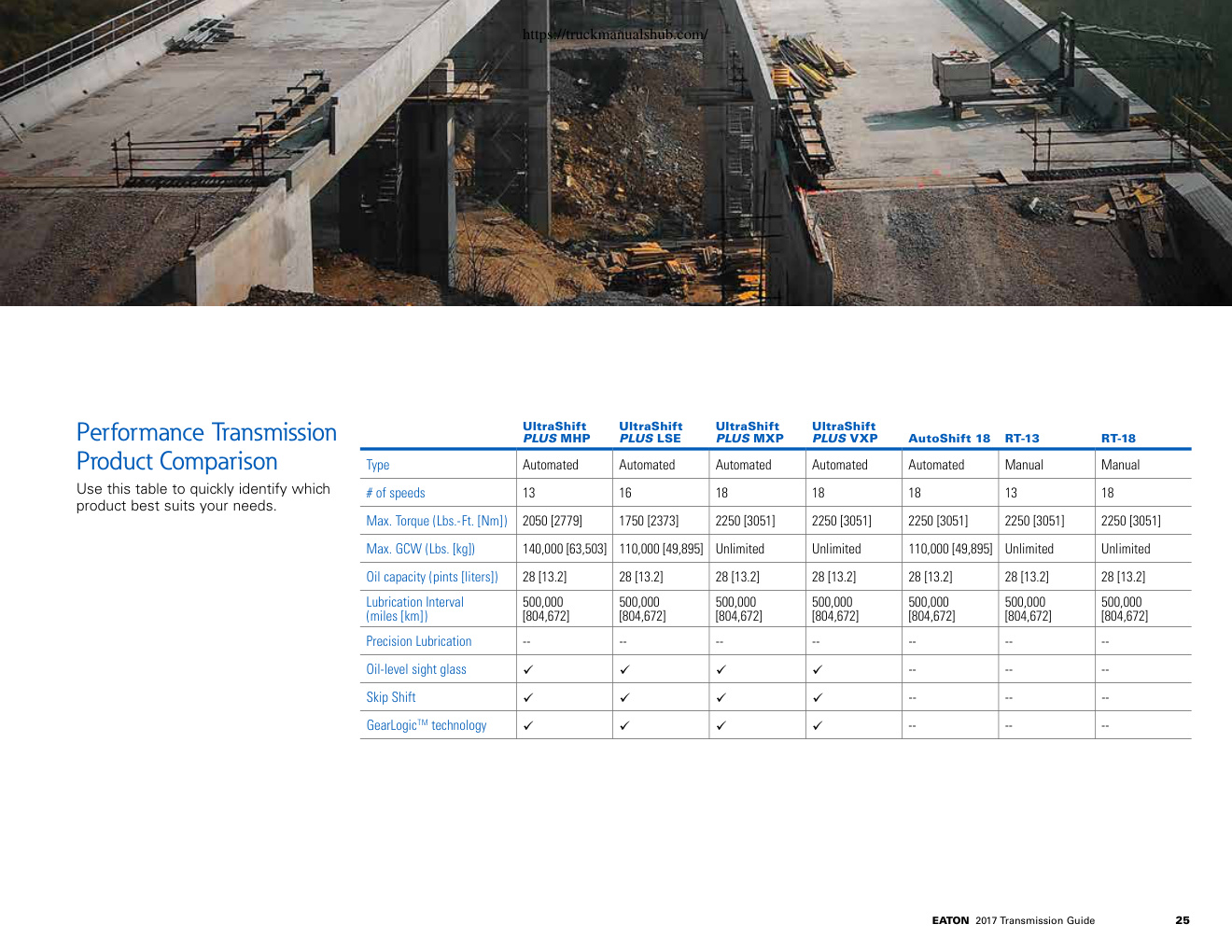
Task: Select the UltraShift PLUS MHP column header
Action: [x=557, y=432]
